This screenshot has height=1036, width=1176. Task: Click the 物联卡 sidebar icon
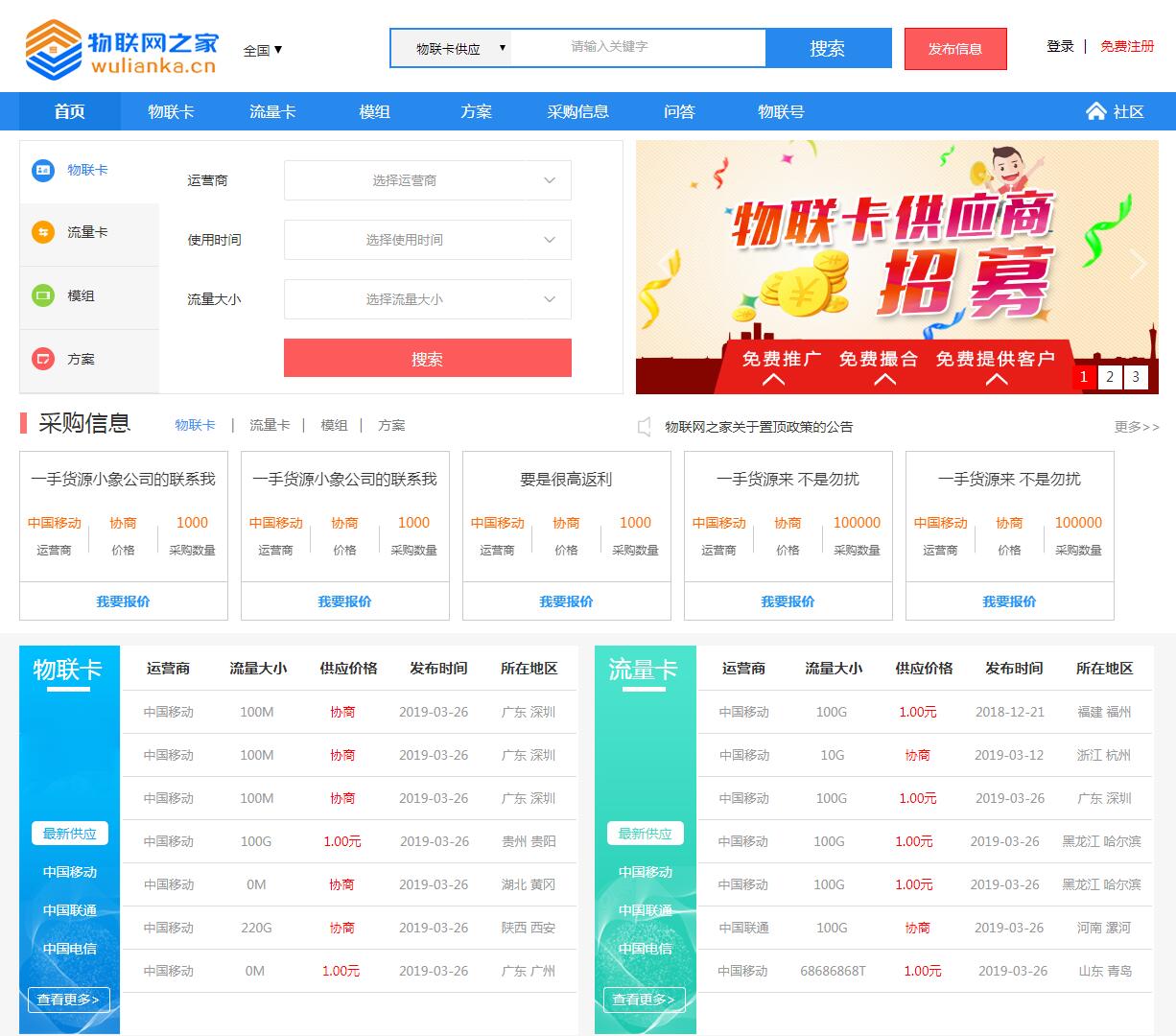pos(43,170)
